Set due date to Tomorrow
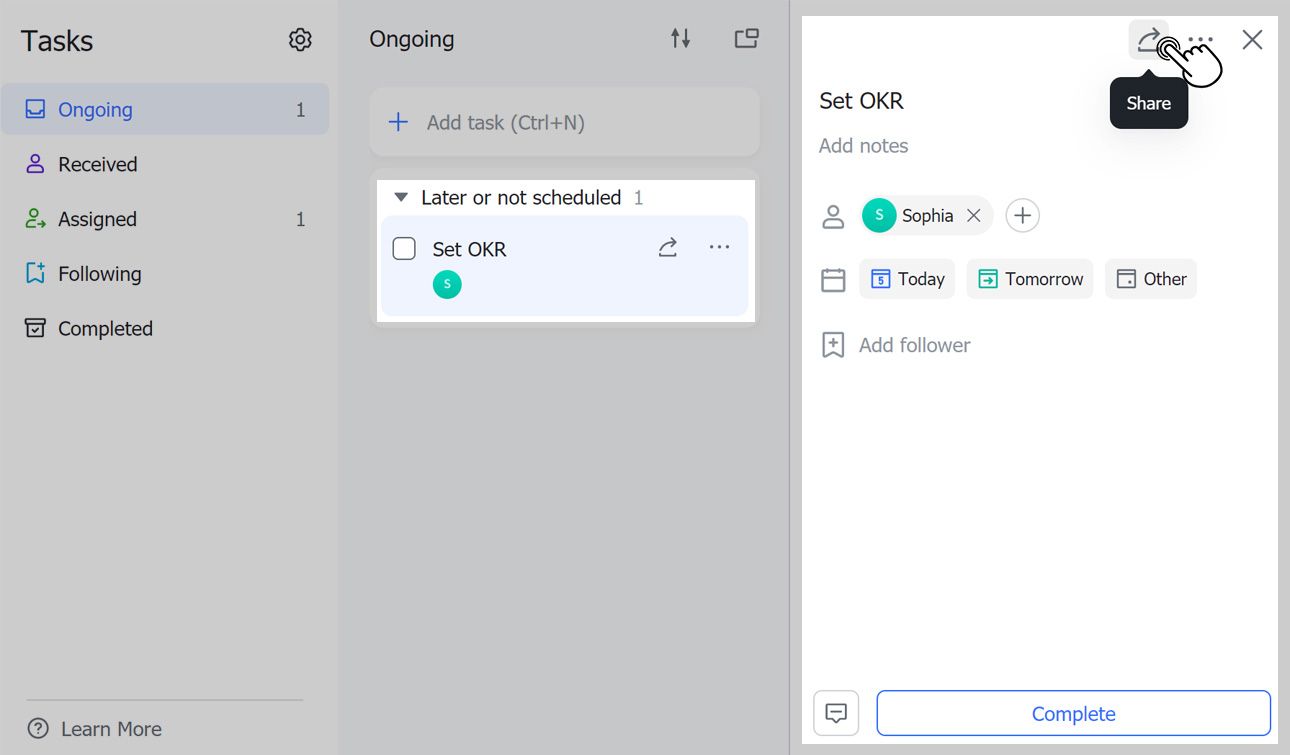1290x755 pixels. point(1030,279)
